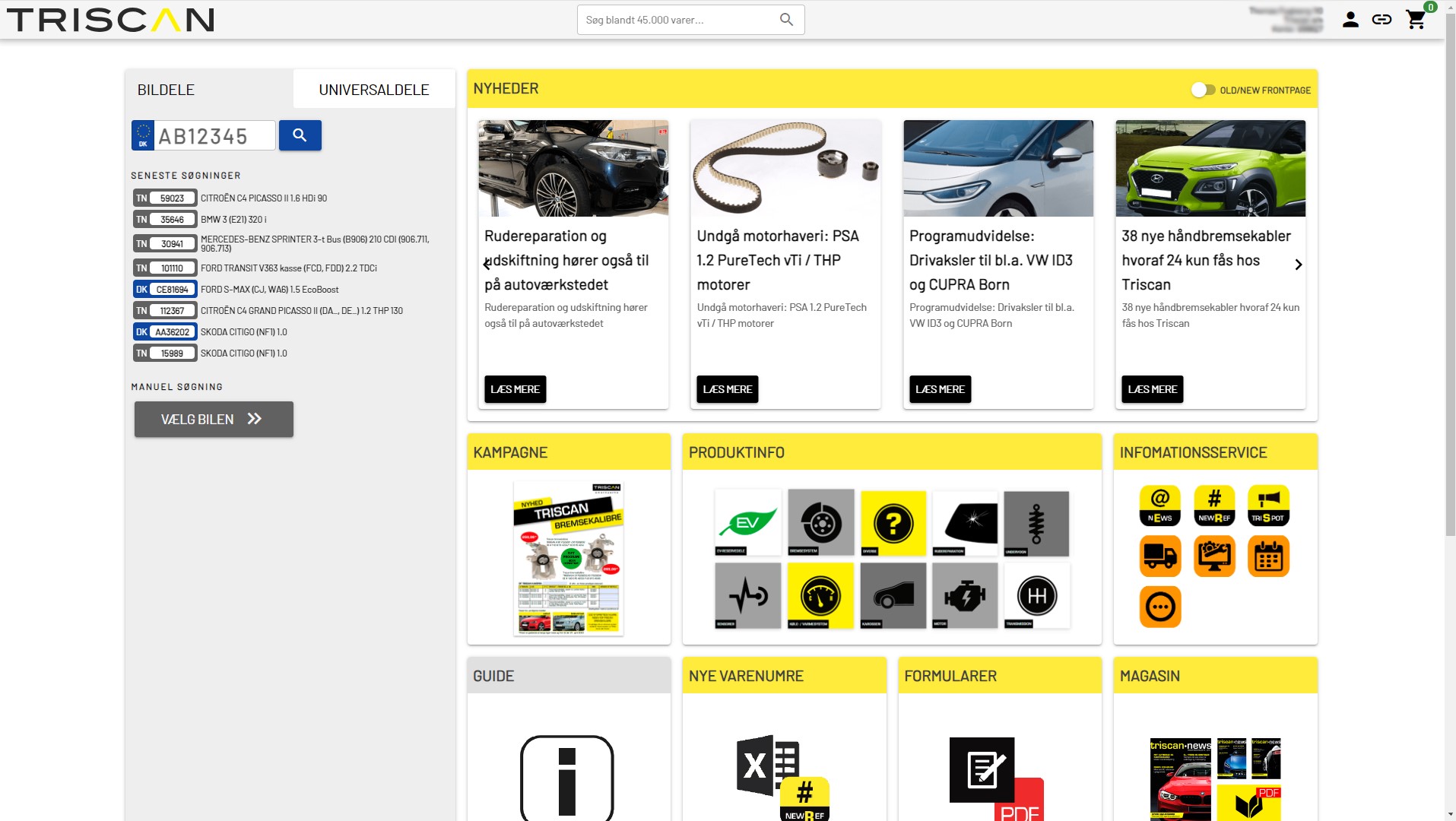Open the PDF form icon under Formularer
This screenshot has width=1456, height=821.
coord(996,779)
